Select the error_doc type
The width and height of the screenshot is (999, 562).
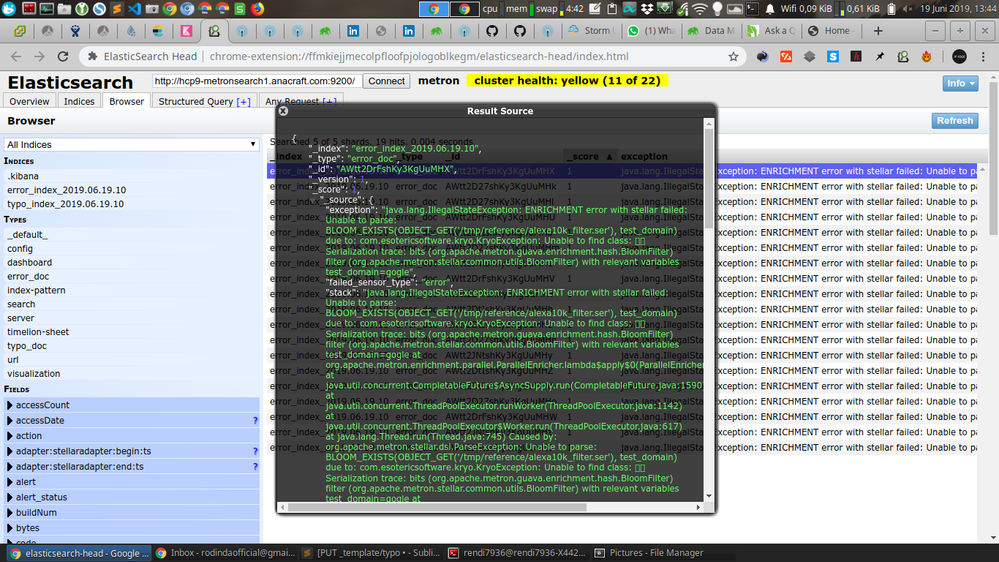tap(28, 277)
